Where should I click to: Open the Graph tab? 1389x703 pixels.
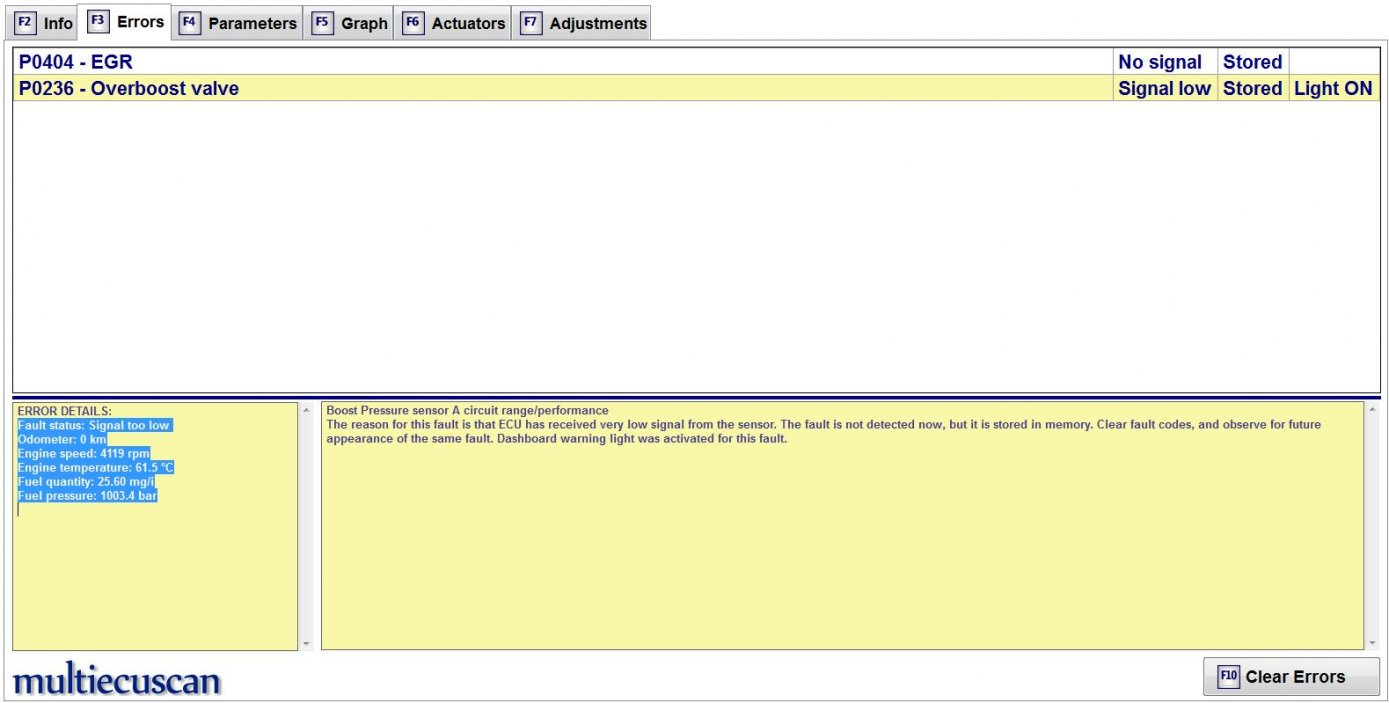(364, 23)
